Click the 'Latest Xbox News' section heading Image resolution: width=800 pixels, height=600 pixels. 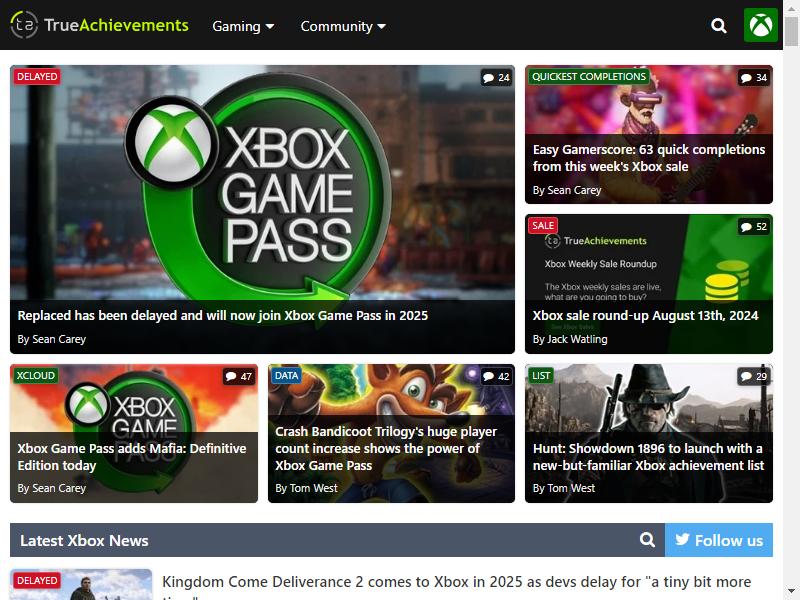(x=84, y=540)
